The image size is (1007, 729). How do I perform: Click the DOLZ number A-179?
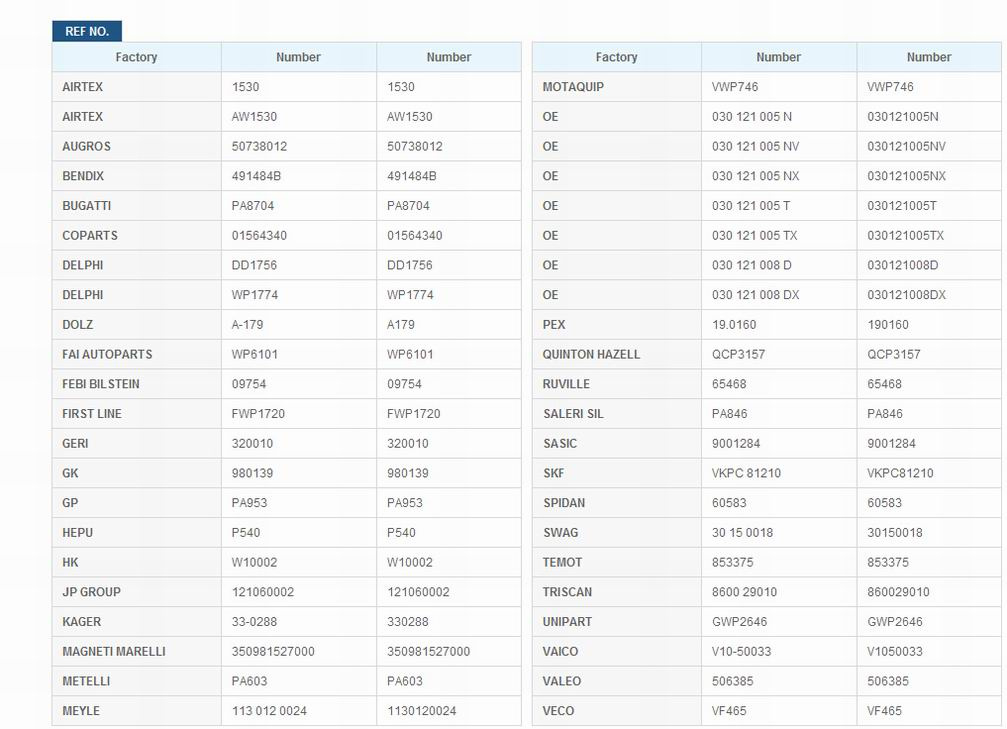(x=247, y=324)
